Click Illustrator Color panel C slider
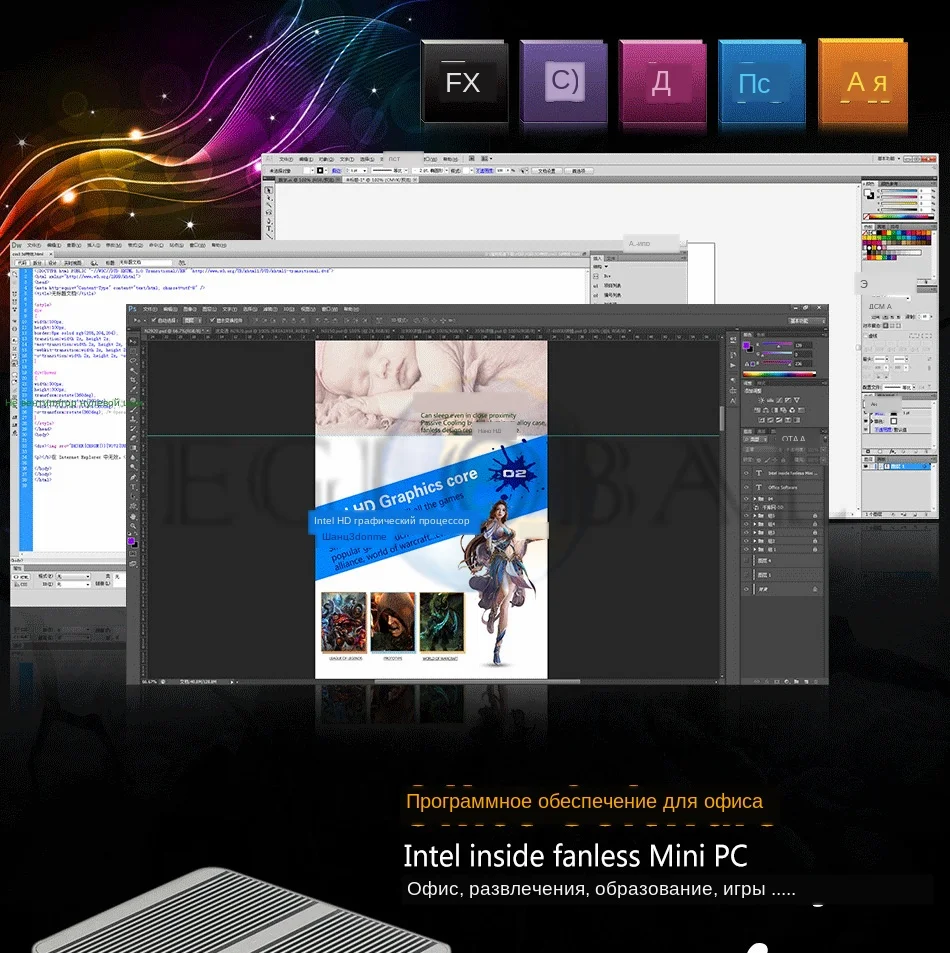This screenshot has height=953, width=950. point(900,191)
